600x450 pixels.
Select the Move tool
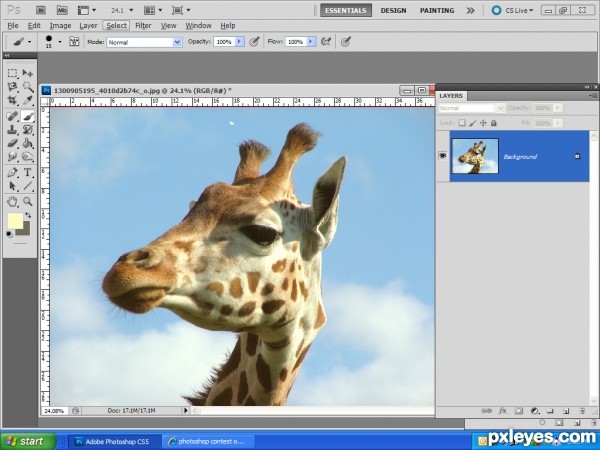28,73
